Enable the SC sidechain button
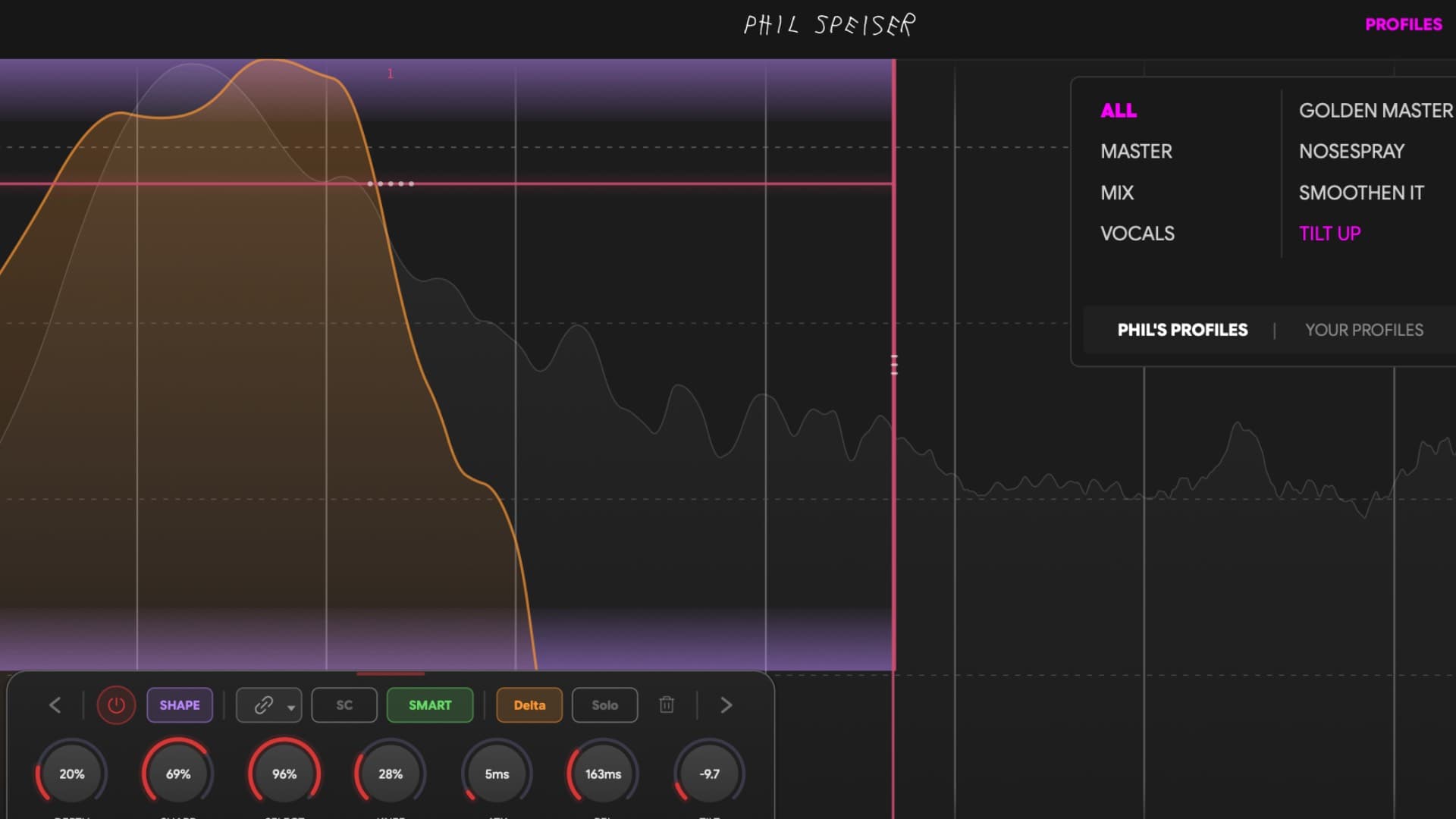The width and height of the screenshot is (1456, 819). point(344,705)
